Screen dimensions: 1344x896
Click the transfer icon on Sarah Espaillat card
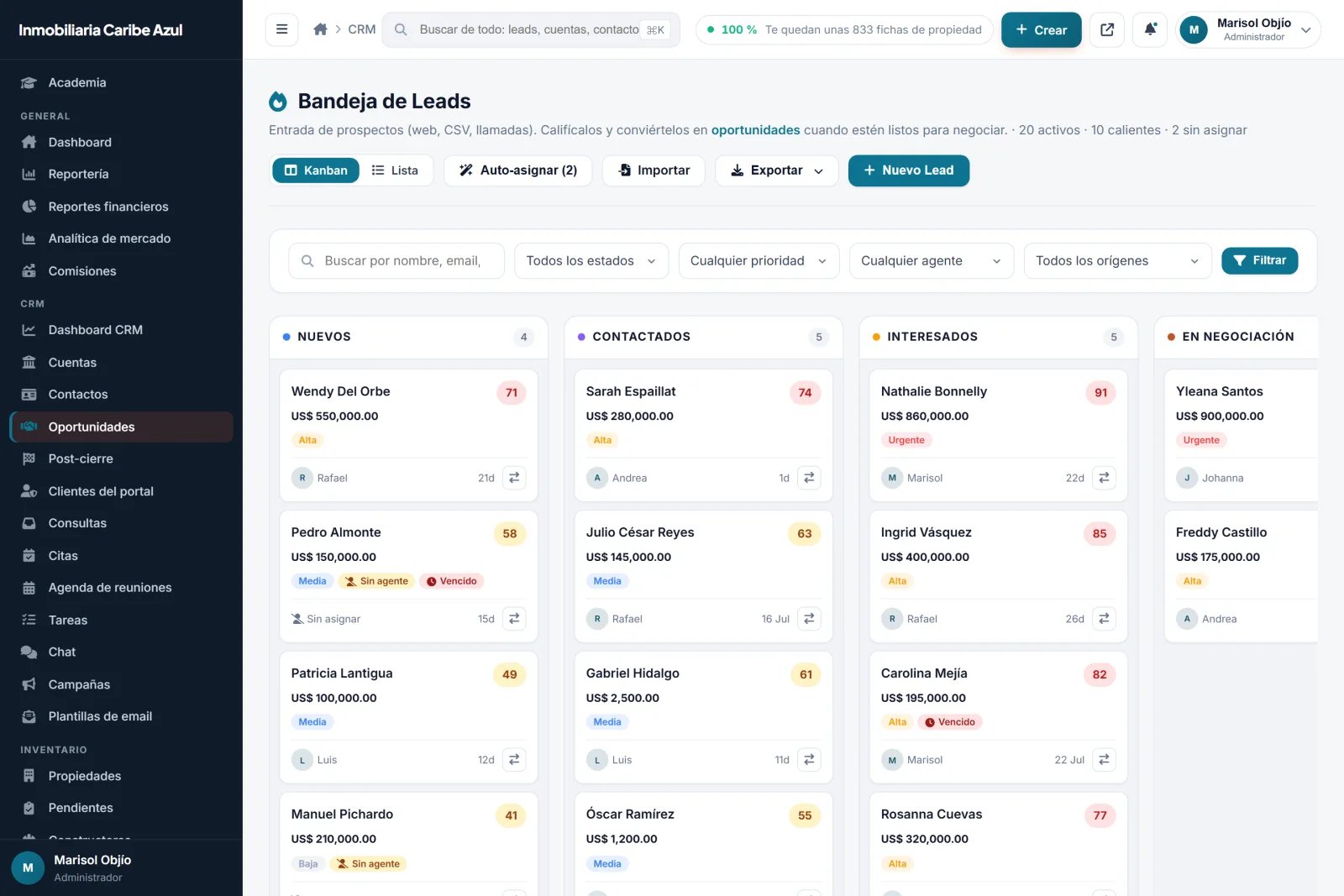tap(809, 478)
